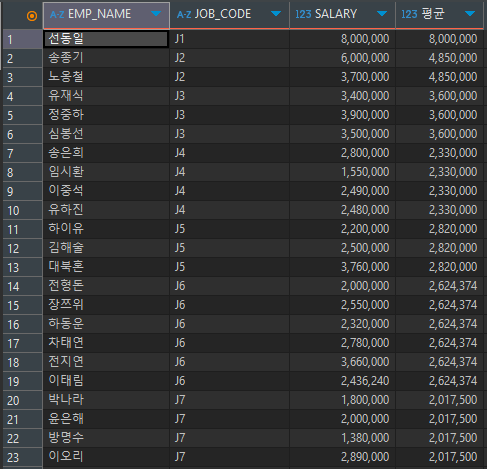Select the J5 job code for 김해술
Screen dimensions: 487x469
(230, 248)
